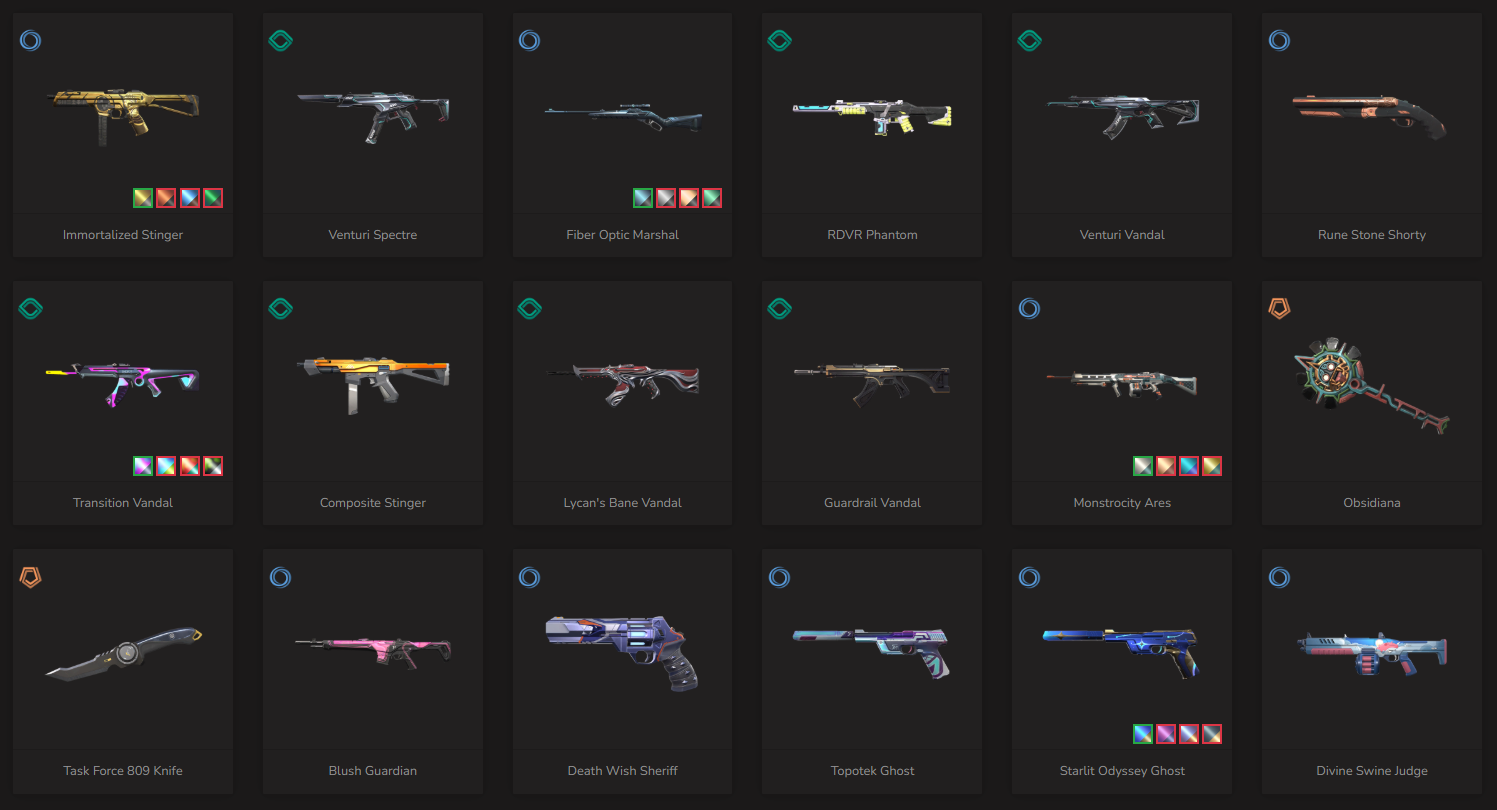
Task: Pick the purple variant swatch on Starlit Odyssey Ghost
Action: point(1166,734)
